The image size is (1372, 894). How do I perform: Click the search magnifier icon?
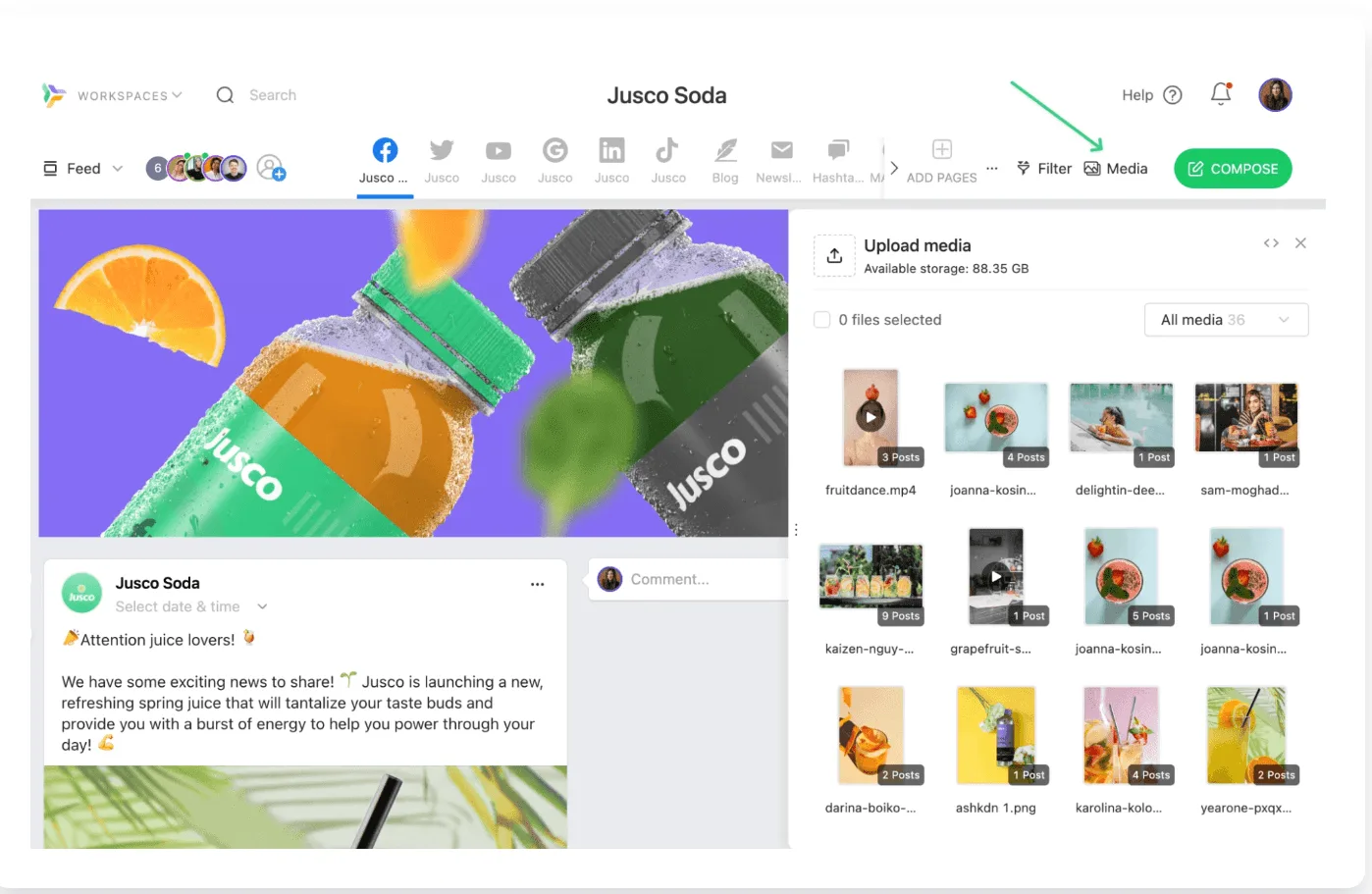point(225,95)
